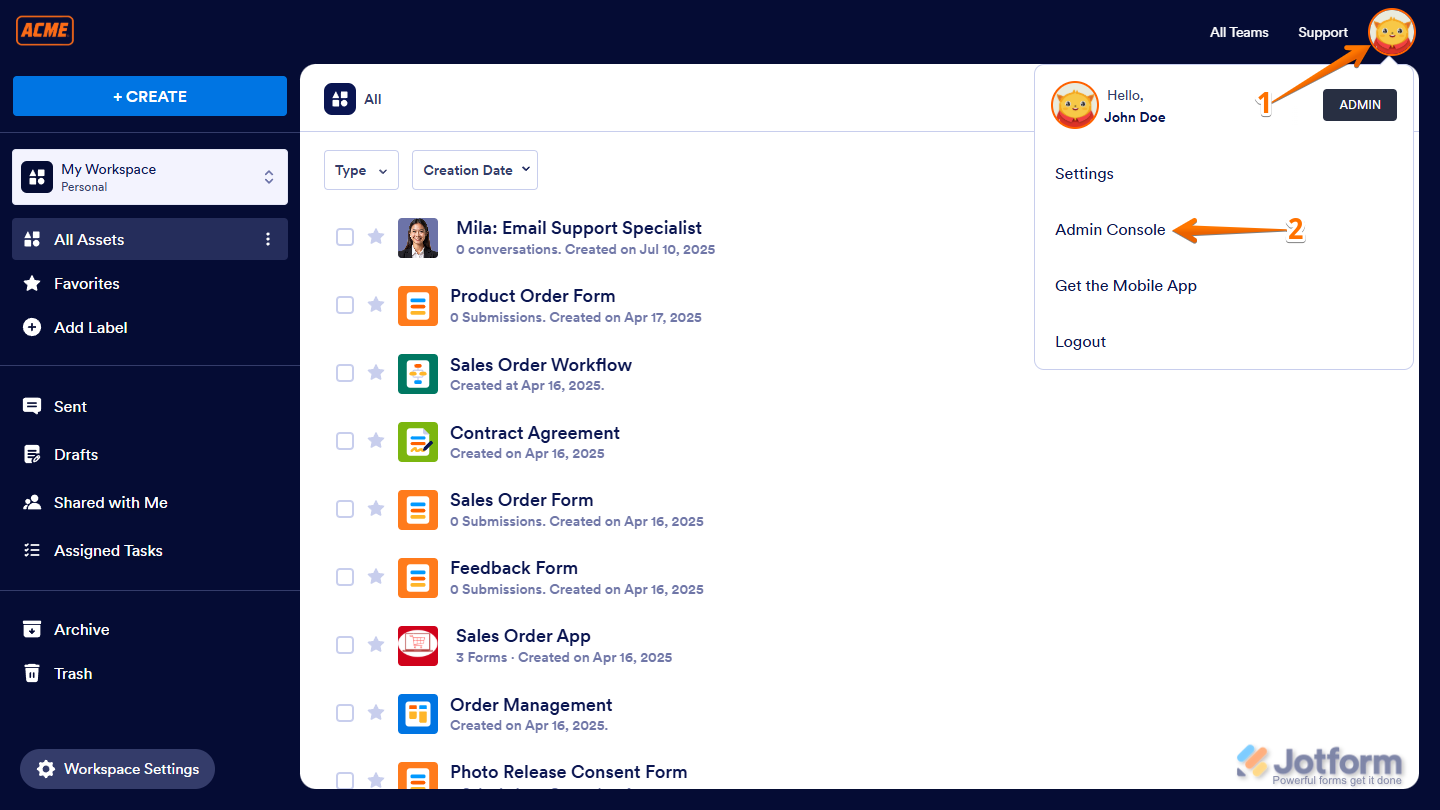Open the Type filter dropdown

point(361,170)
